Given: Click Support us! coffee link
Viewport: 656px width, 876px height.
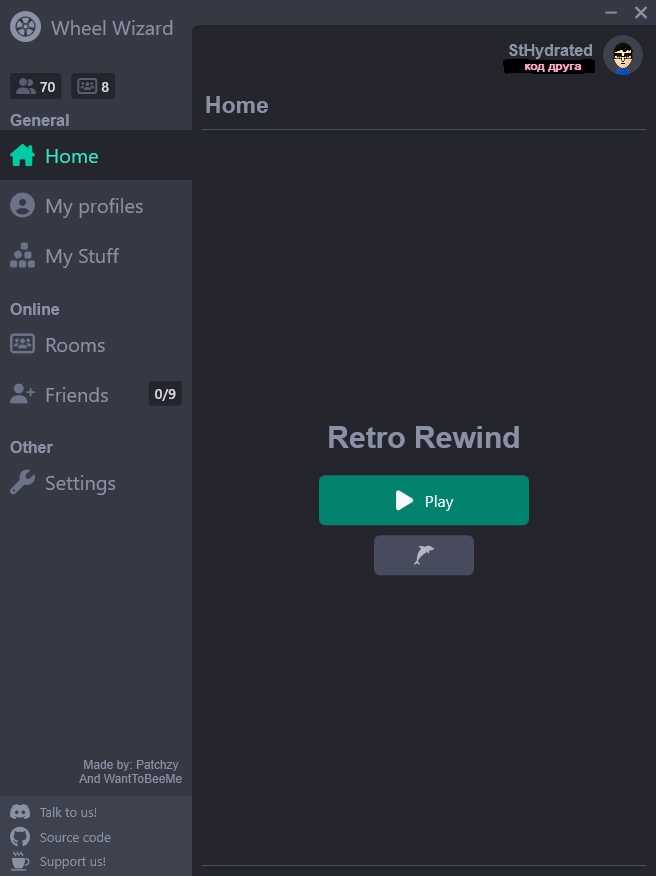Looking at the screenshot, I should (72, 861).
